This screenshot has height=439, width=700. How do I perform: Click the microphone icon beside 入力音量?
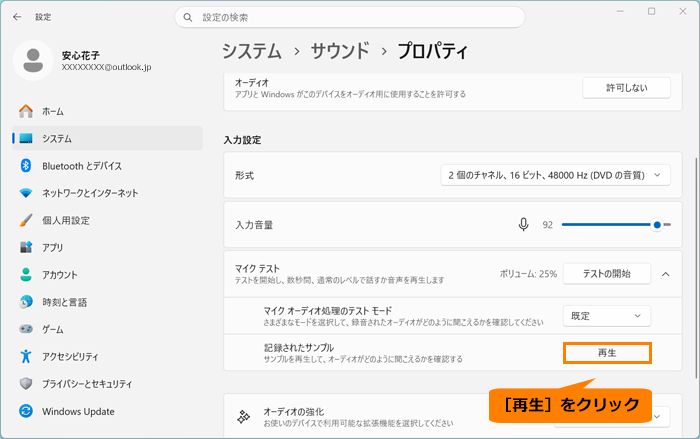[523, 225]
